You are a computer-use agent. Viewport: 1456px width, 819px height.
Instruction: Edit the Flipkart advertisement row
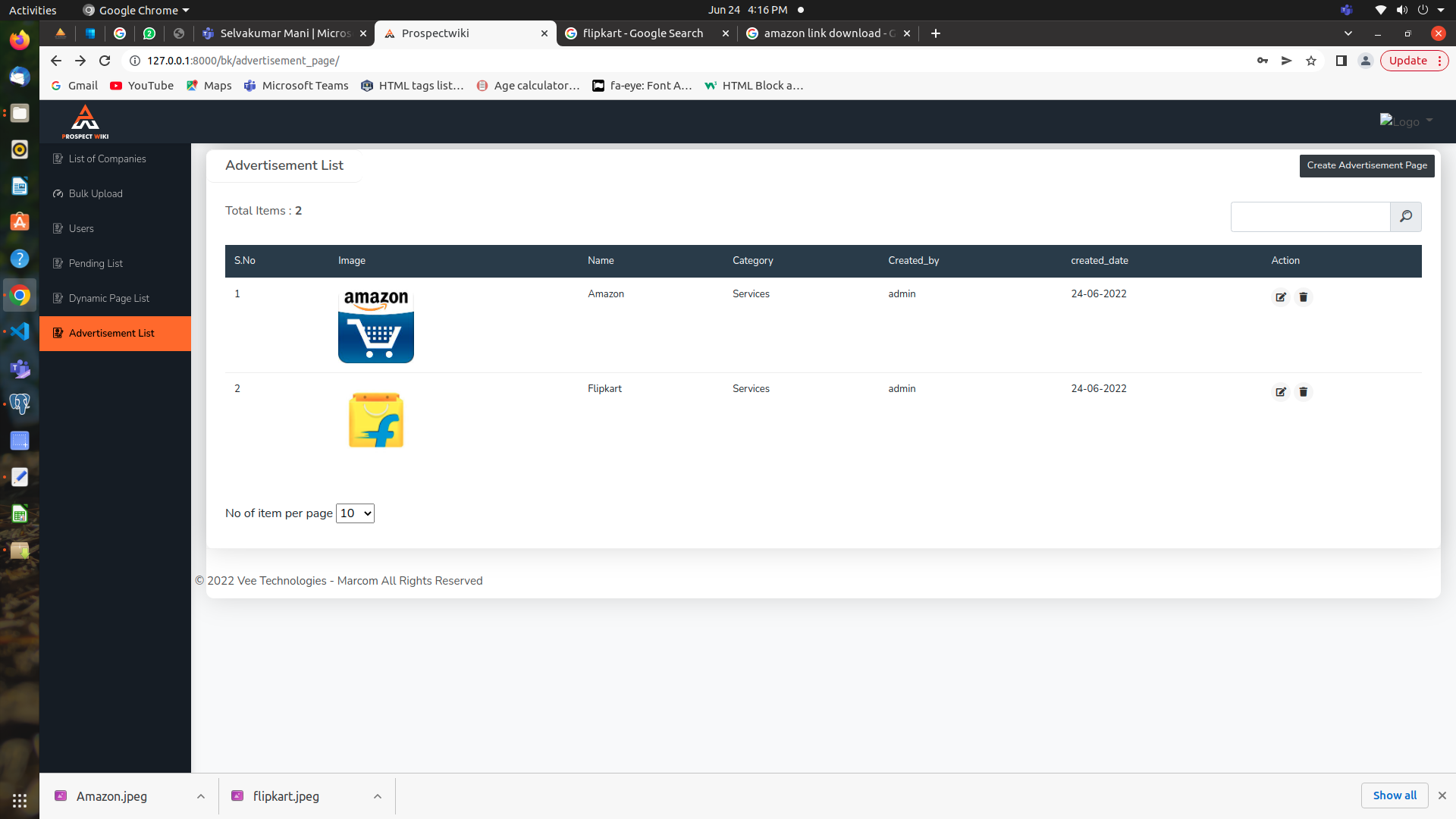1281,392
